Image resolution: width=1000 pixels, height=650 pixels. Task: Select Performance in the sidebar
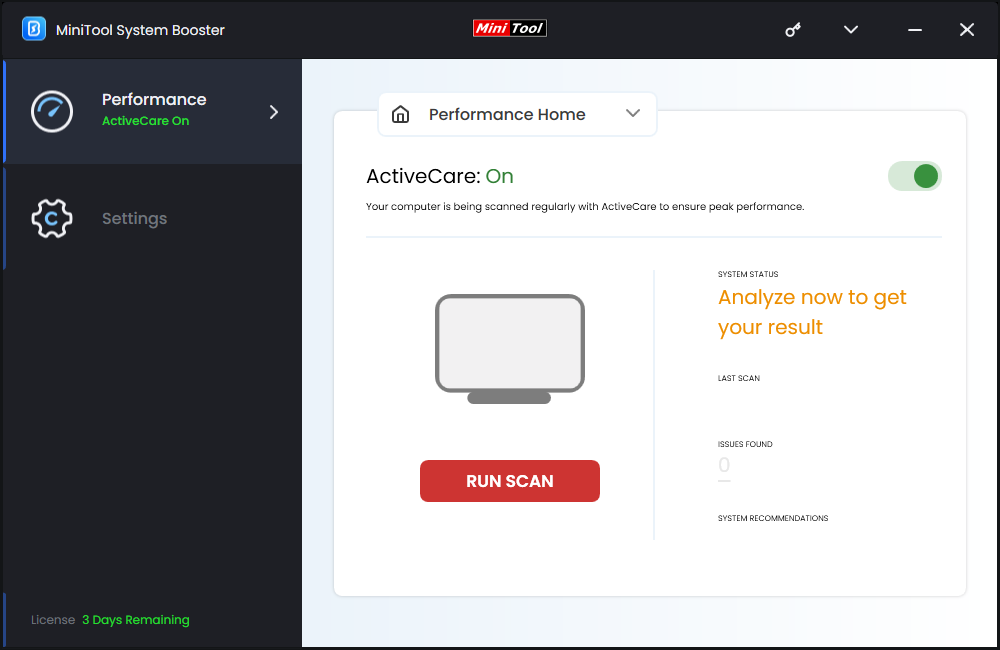[153, 99]
